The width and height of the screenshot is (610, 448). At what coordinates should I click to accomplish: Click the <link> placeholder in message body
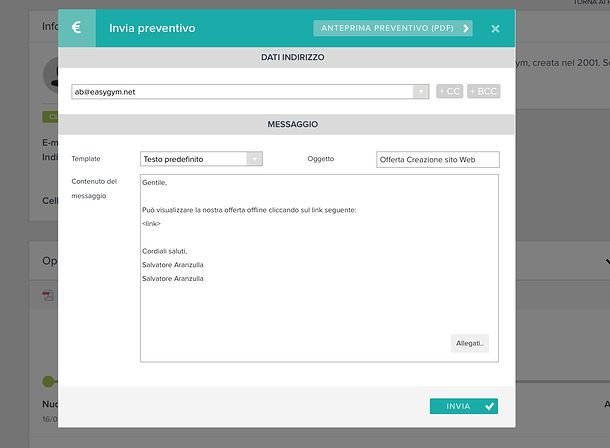click(x=151, y=224)
